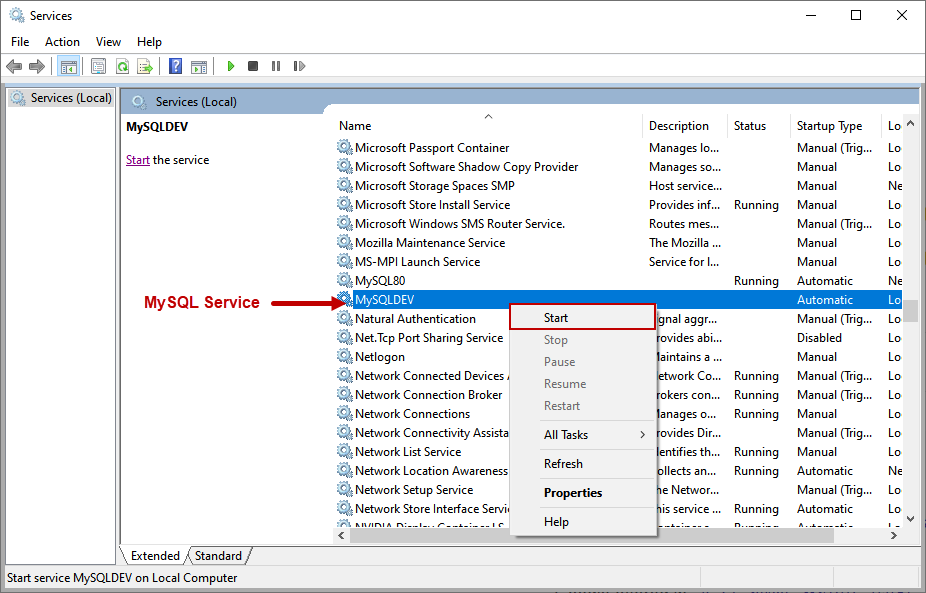Open the Action menu
Screen dimensions: 926x593
[x=62, y=42]
